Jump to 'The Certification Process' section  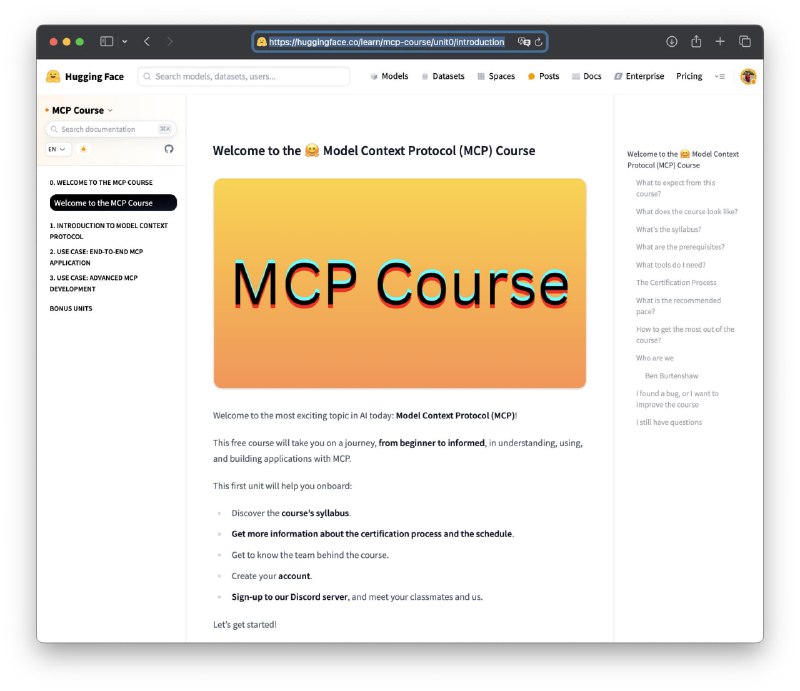[x=676, y=282]
